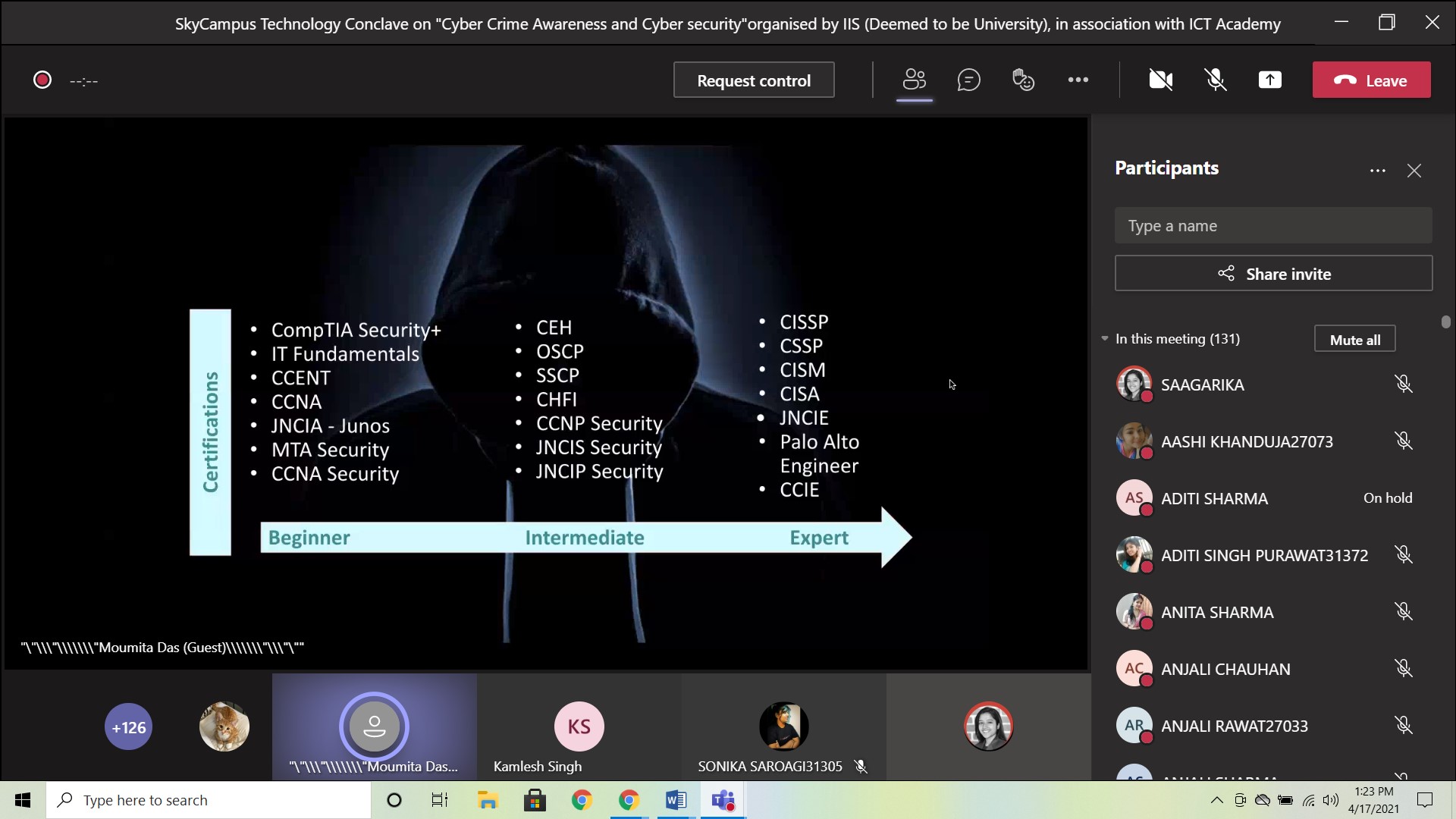The image size is (1456, 819).
Task: Click the raise hand reactions icon
Action: (x=1023, y=80)
